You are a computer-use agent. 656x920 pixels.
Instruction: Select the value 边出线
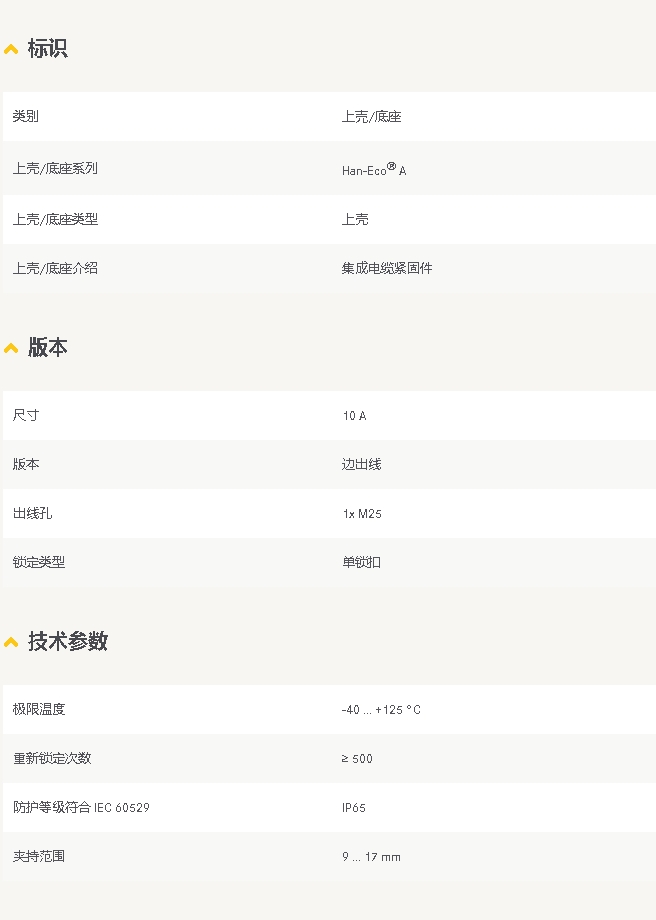[x=361, y=465]
